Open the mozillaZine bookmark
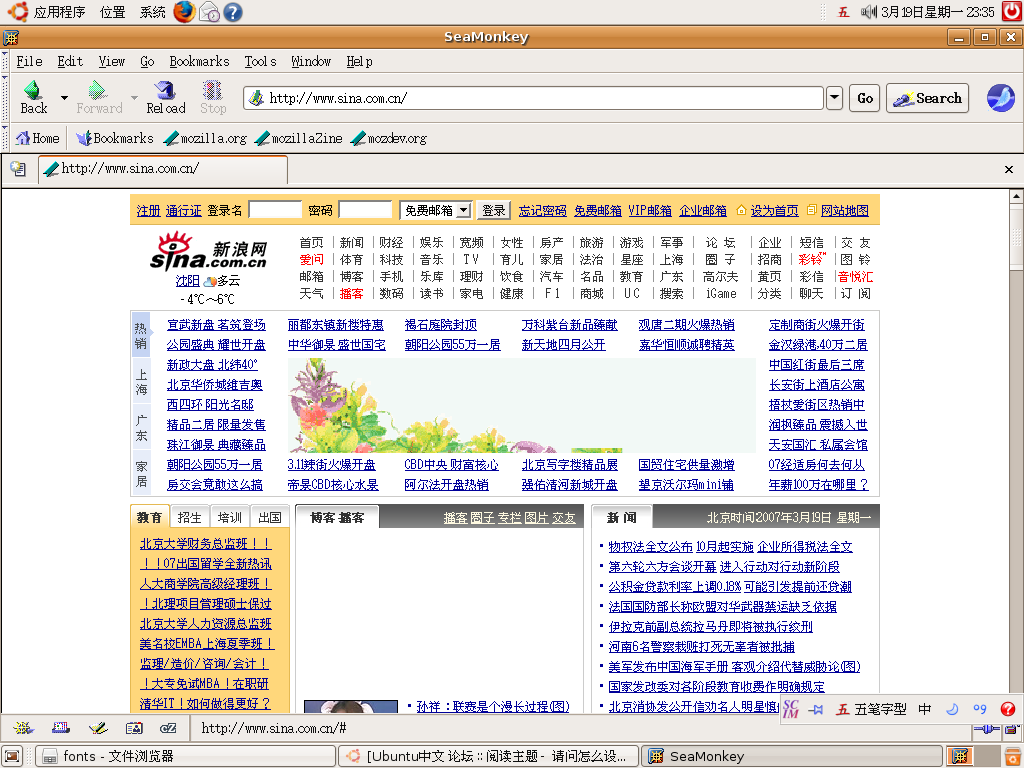 298,138
